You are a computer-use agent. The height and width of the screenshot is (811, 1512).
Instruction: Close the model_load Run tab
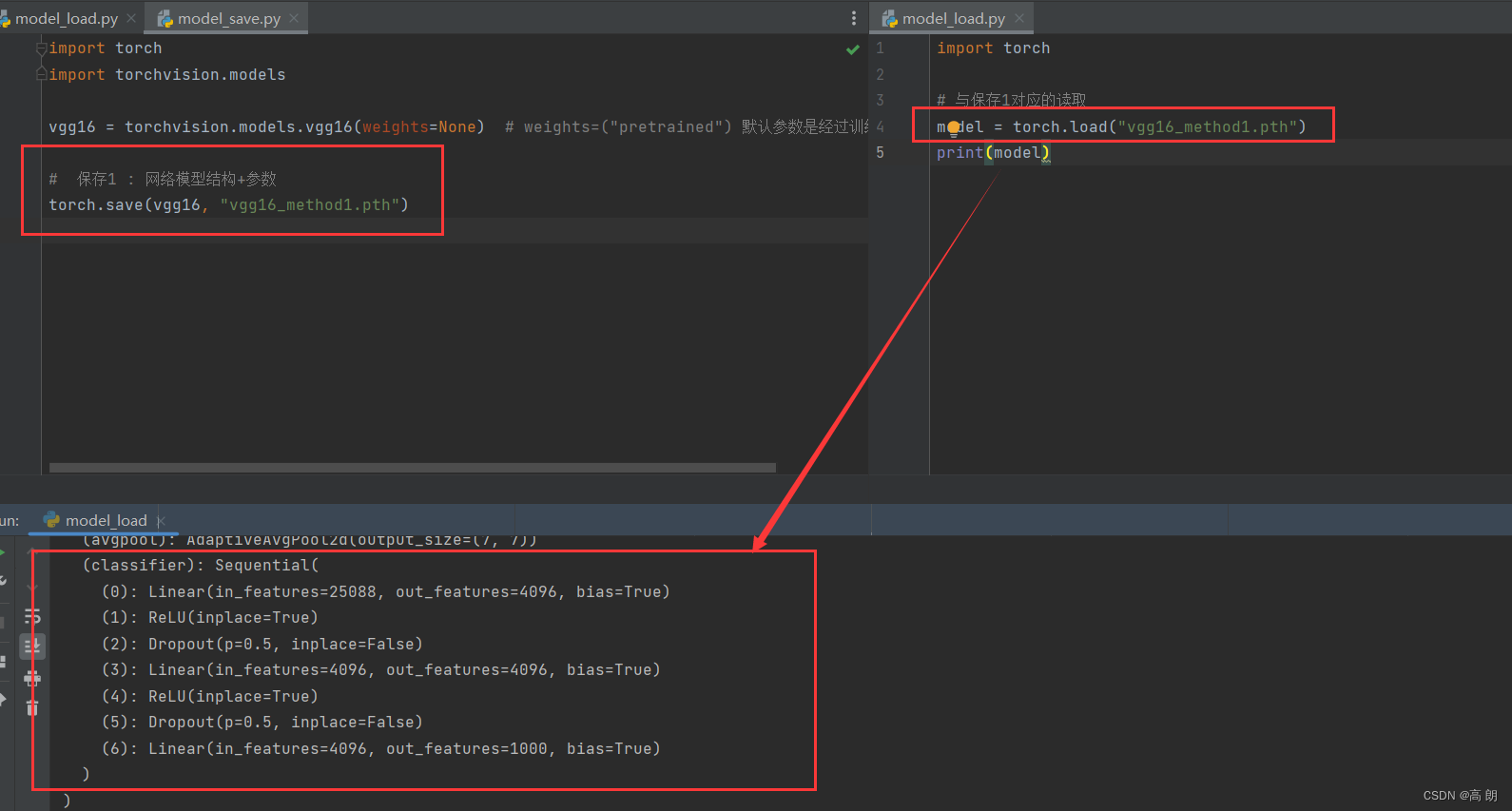(161, 520)
